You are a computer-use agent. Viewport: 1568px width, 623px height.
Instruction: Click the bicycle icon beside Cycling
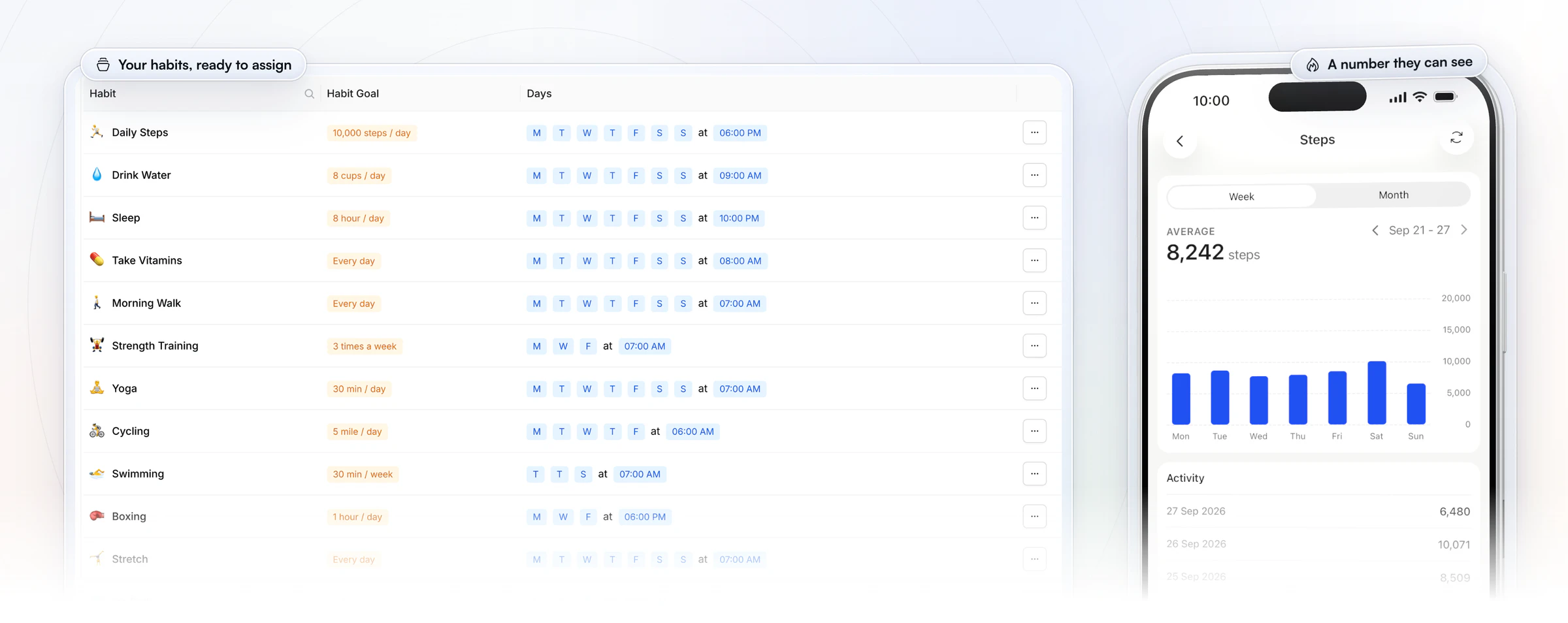97,430
